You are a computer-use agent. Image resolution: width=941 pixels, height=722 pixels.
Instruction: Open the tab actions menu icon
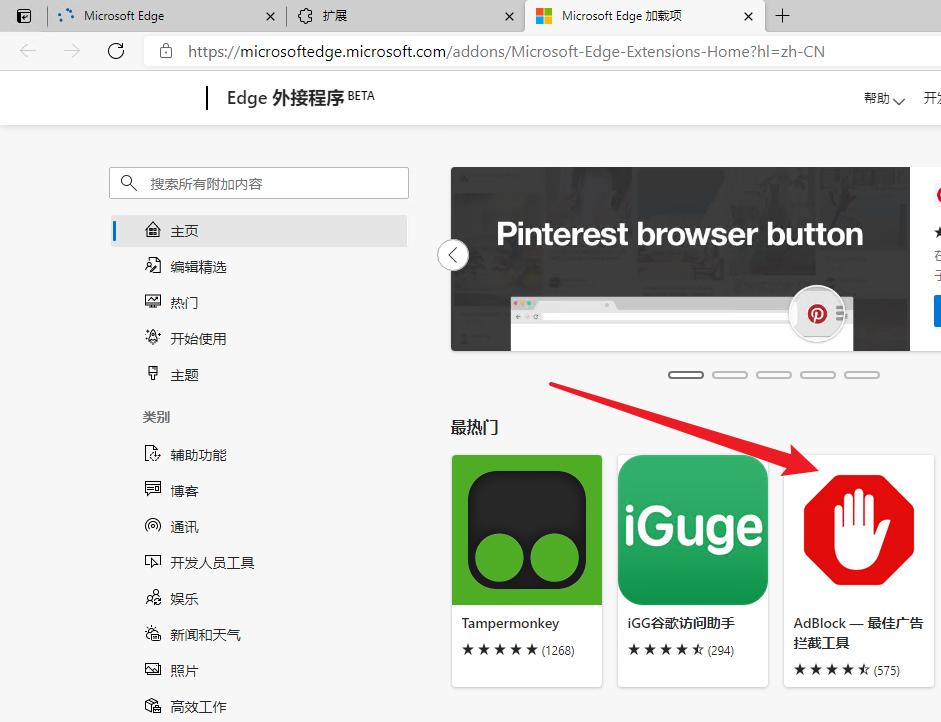(24, 16)
